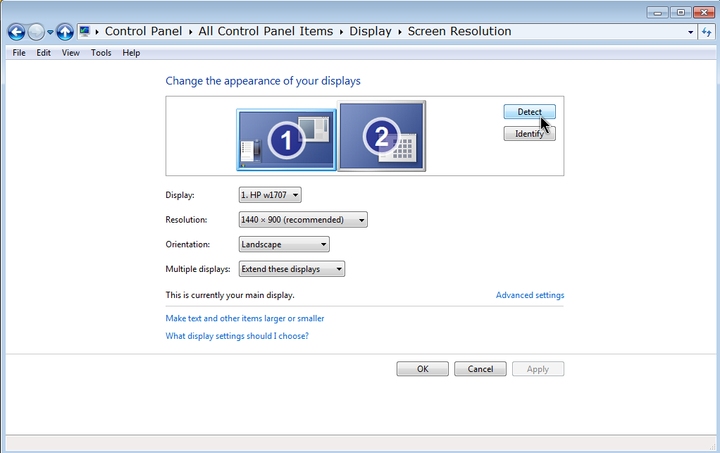Screen dimensions: 720x453
Task: Open What display settings should I choose
Action: click(x=237, y=336)
